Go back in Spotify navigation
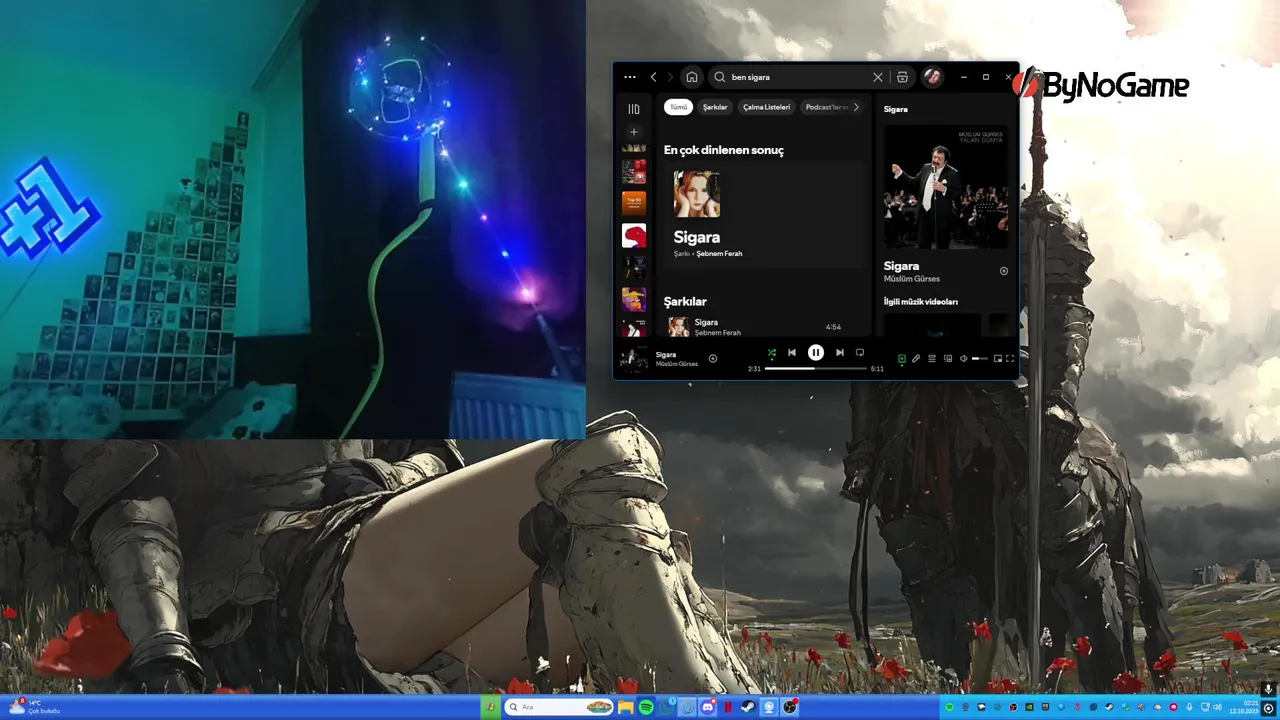 point(653,77)
